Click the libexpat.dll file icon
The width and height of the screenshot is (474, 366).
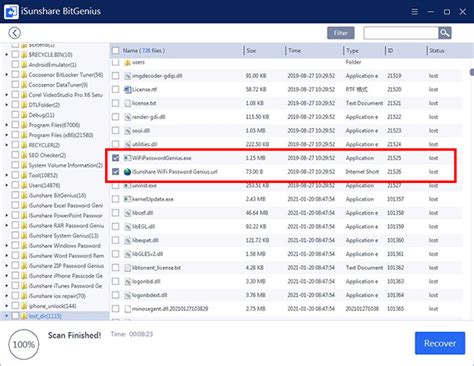127,240
